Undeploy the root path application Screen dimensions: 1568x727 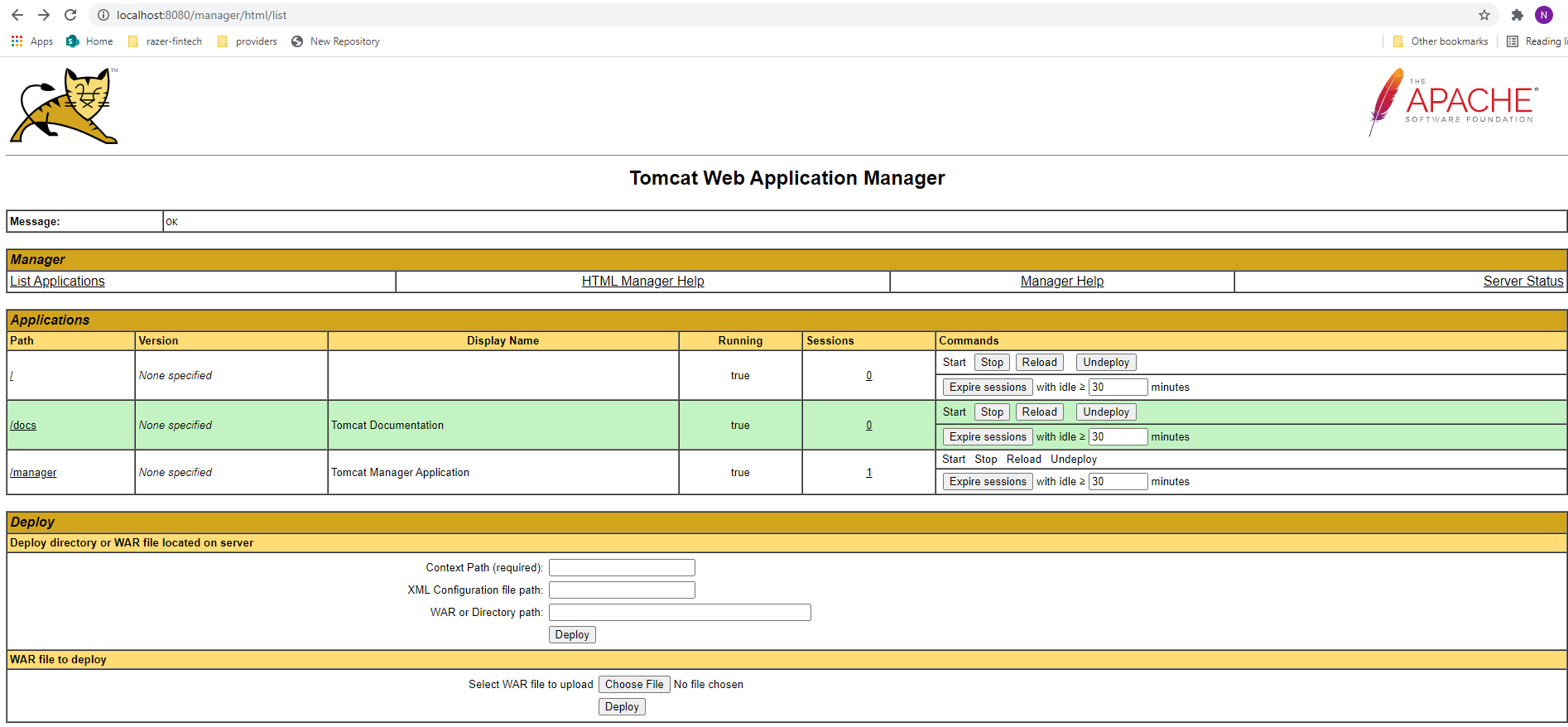(1105, 363)
